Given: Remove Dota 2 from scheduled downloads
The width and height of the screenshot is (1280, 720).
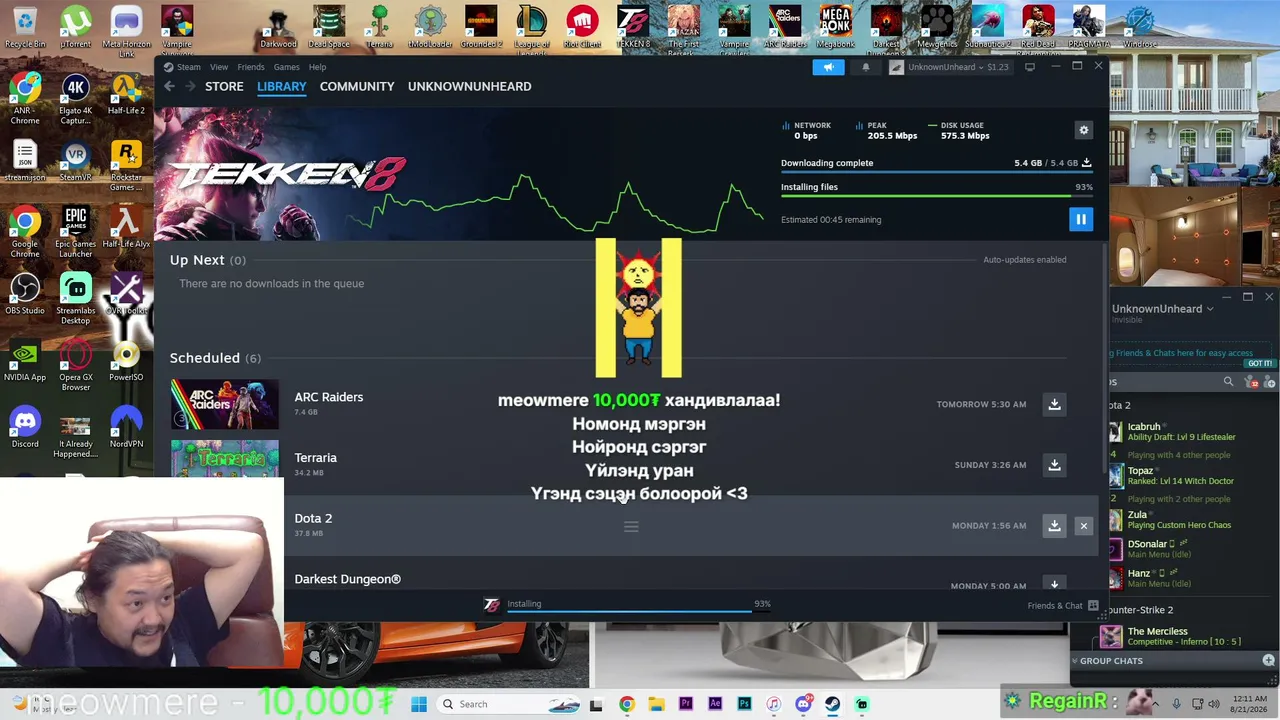Looking at the screenshot, I should pos(1083,525).
